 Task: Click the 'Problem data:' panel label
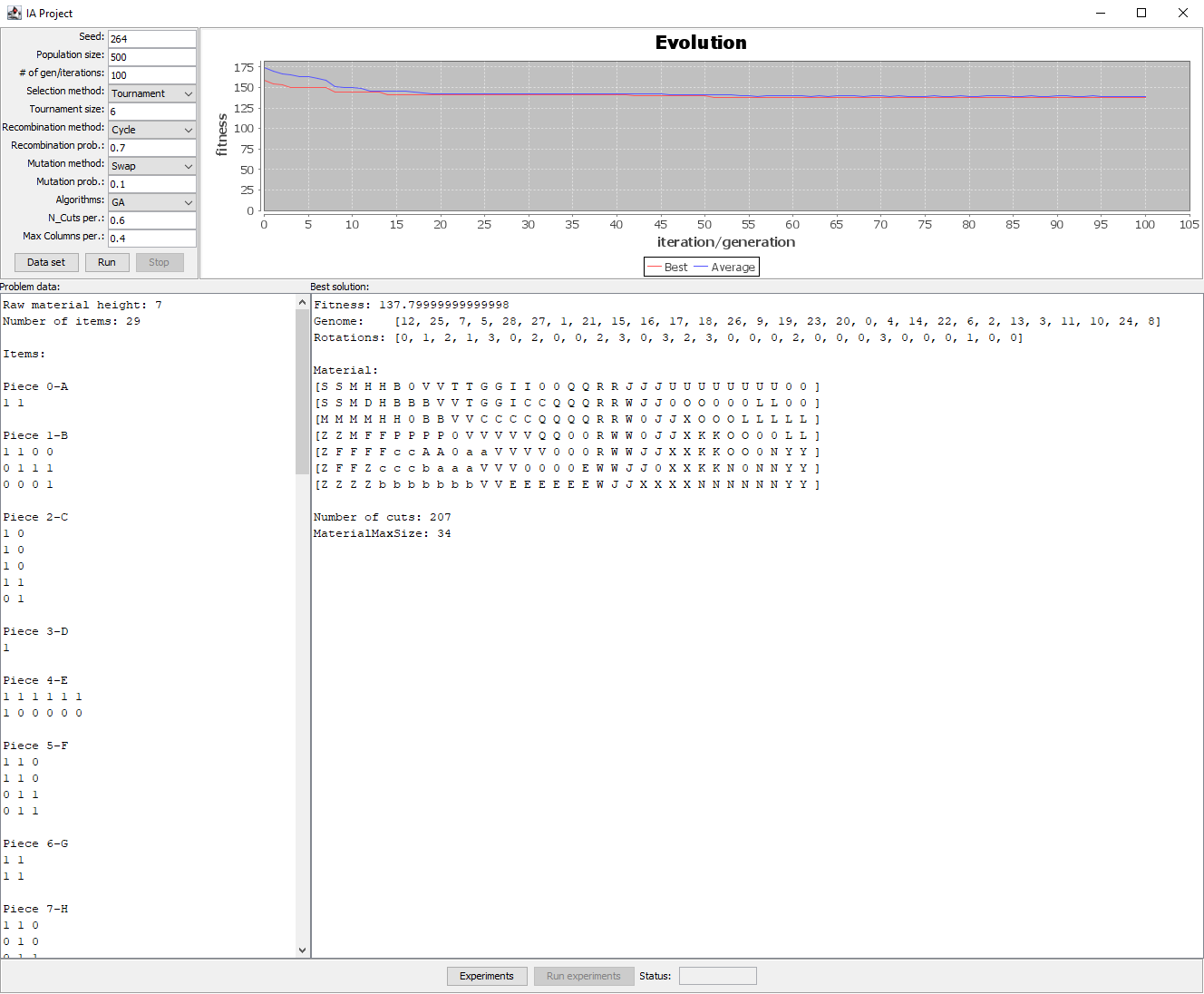30,287
